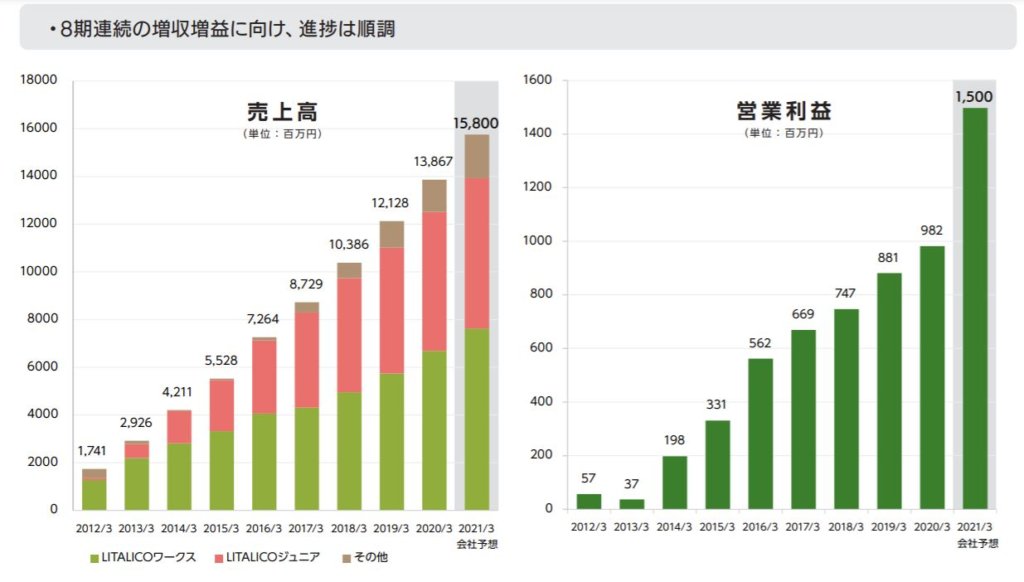
Task: Click the brown その他 legend swatch
Action: click(x=347, y=558)
